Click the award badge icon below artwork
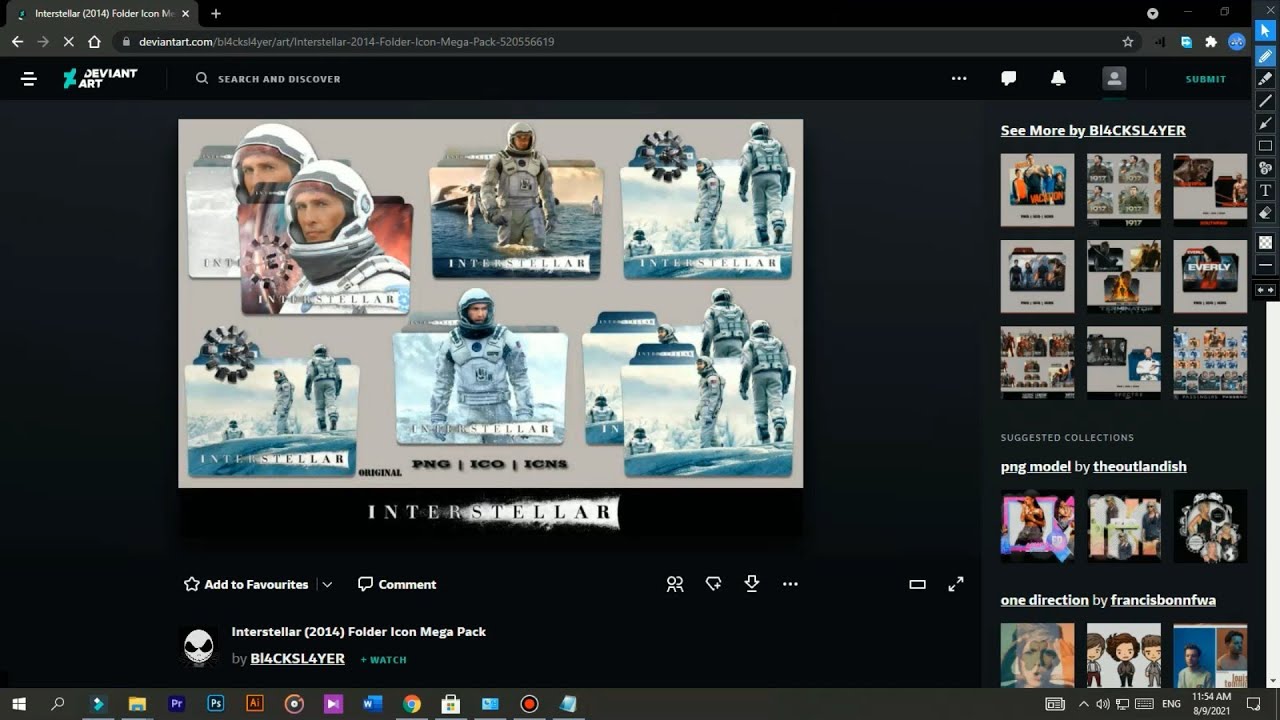 [x=713, y=584]
